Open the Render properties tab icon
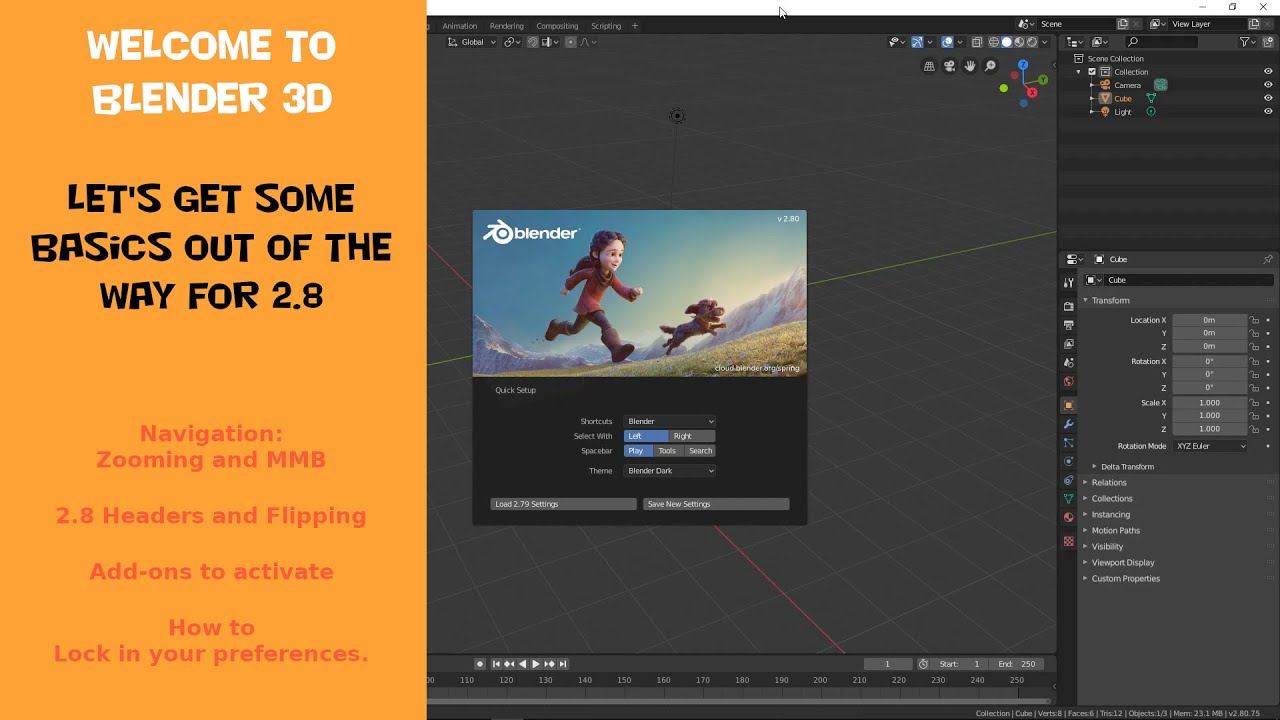This screenshot has width=1280, height=720. (x=1068, y=306)
